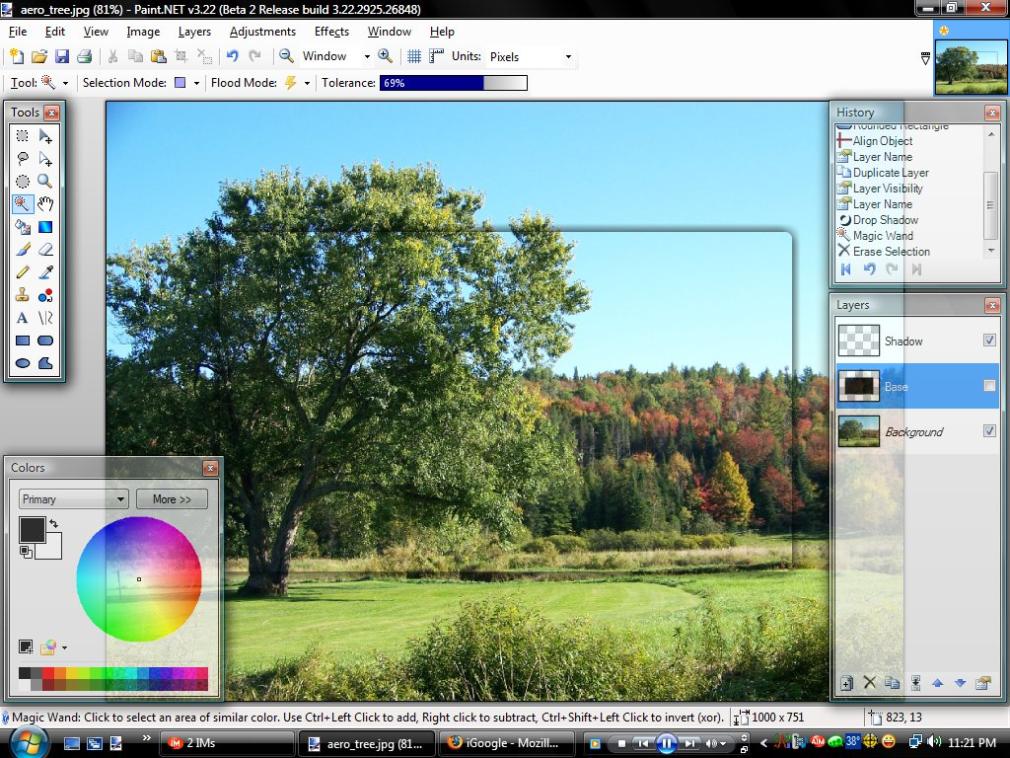This screenshot has width=1010, height=758.
Task: Select the Lasso Select tool
Action: pos(22,158)
